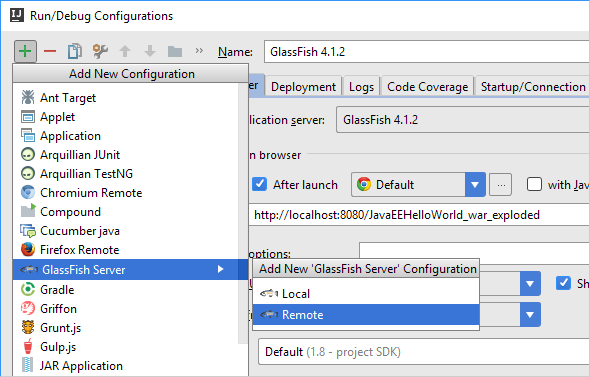Open the upper blue dropdown arrow beside Local
Image resolution: width=590 pixels, height=377 pixels.
pyautogui.click(x=530, y=283)
